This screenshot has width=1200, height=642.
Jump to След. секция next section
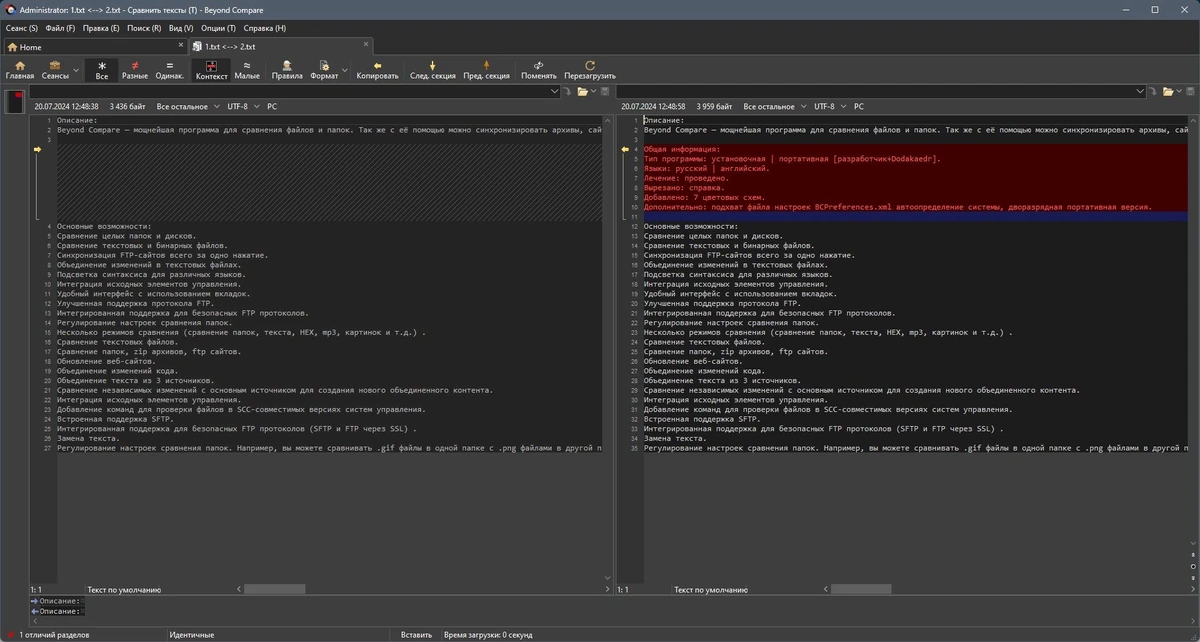tap(432, 70)
